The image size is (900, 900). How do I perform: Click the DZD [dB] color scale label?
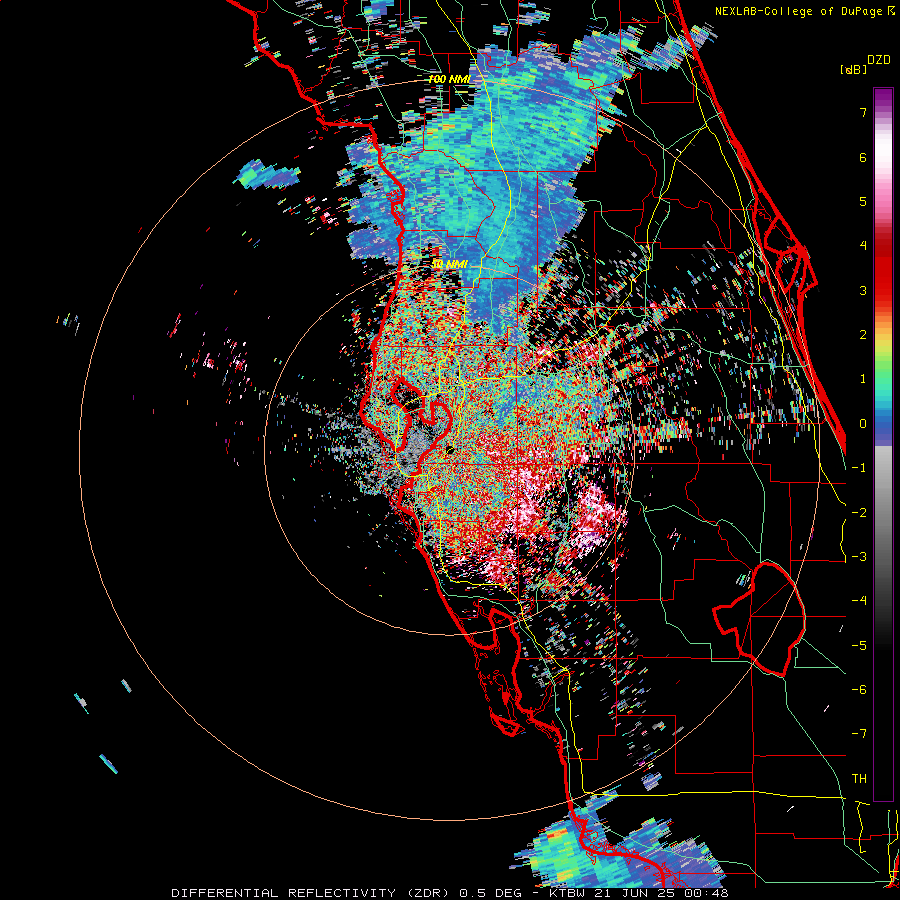(x=866, y=64)
